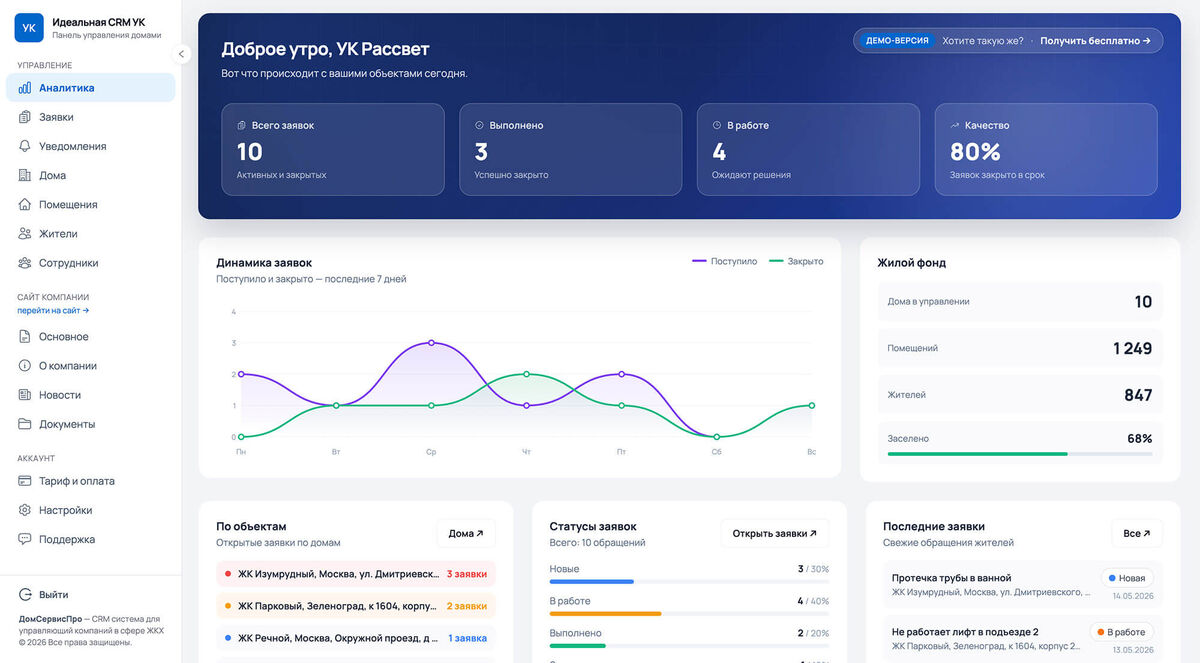Image resolution: width=1200 pixels, height=663 pixels.
Task: Click the Сотрудники team icon
Action: (x=25, y=263)
